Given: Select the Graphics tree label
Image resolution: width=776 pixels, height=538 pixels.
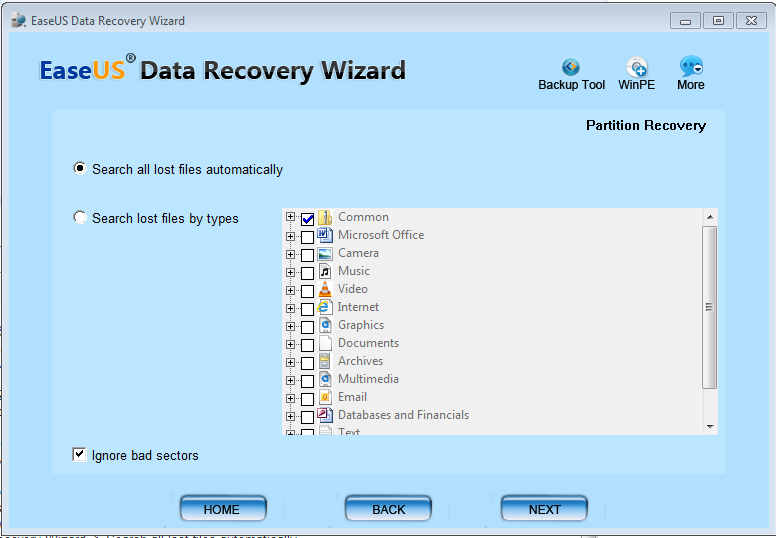Looking at the screenshot, I should tap(361, 325).
